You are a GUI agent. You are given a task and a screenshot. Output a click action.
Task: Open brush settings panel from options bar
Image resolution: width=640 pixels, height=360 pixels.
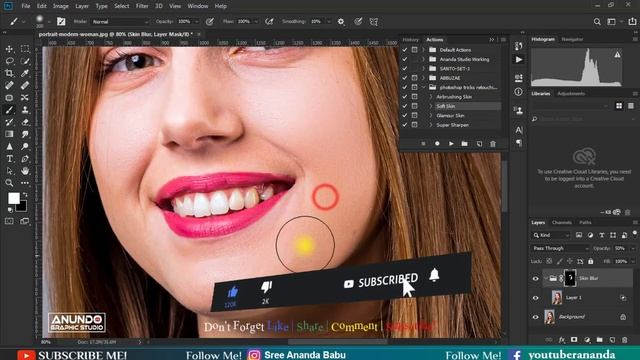pos(61,22)
